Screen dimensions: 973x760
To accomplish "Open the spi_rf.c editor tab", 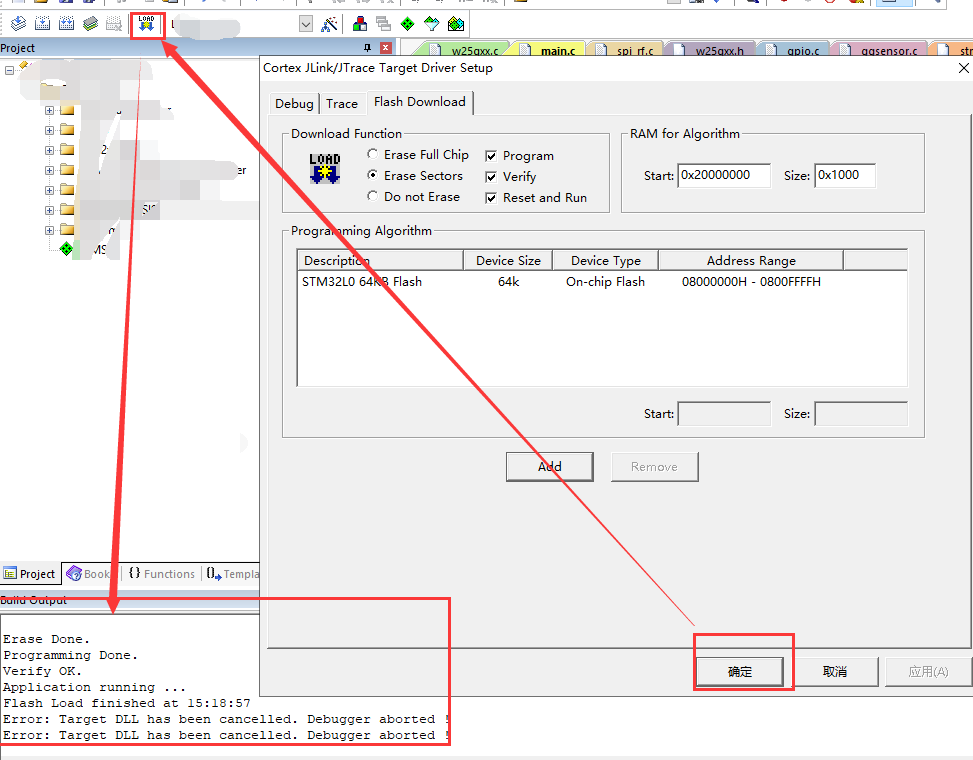I will 628,50.
